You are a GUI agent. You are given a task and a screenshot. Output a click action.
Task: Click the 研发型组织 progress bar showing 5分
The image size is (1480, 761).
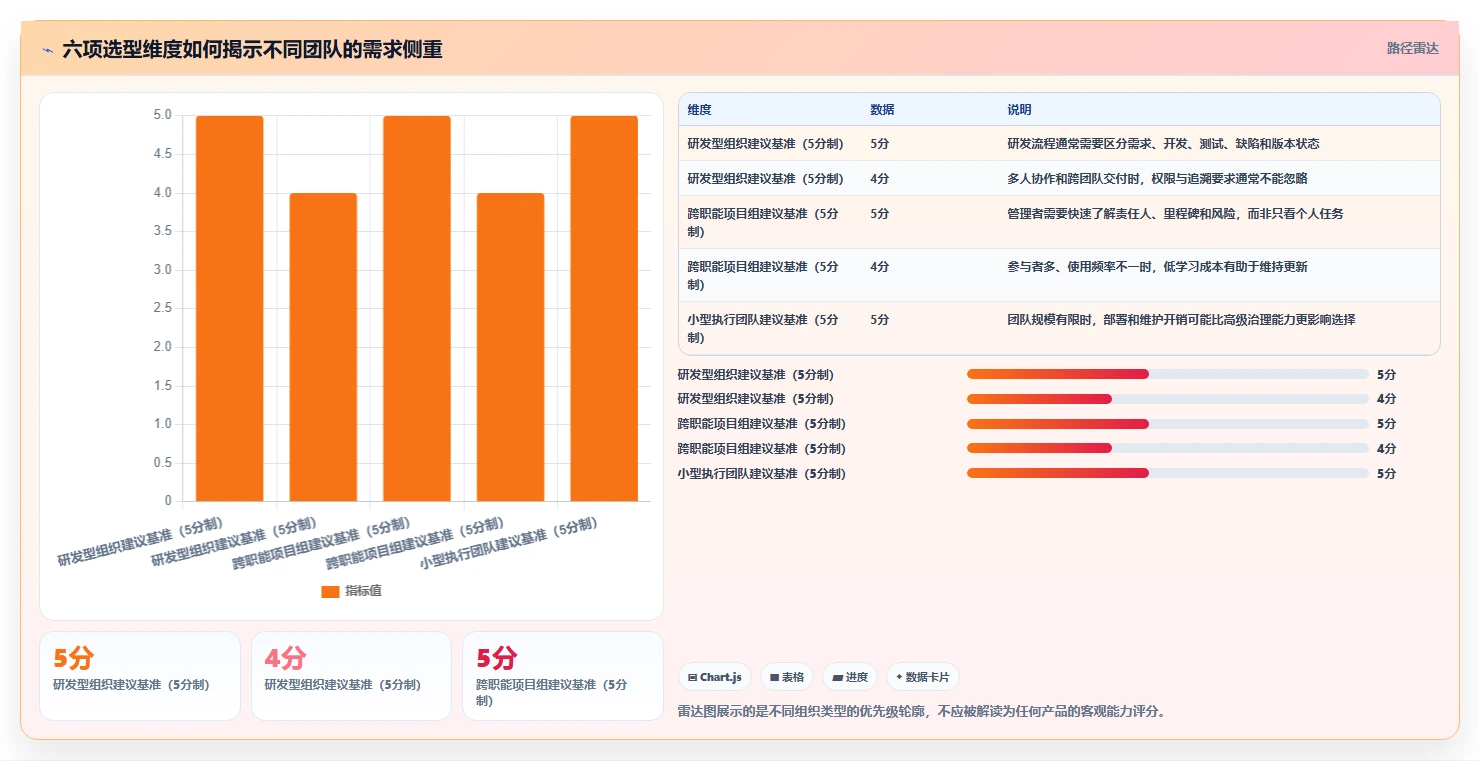point(1167,374)
